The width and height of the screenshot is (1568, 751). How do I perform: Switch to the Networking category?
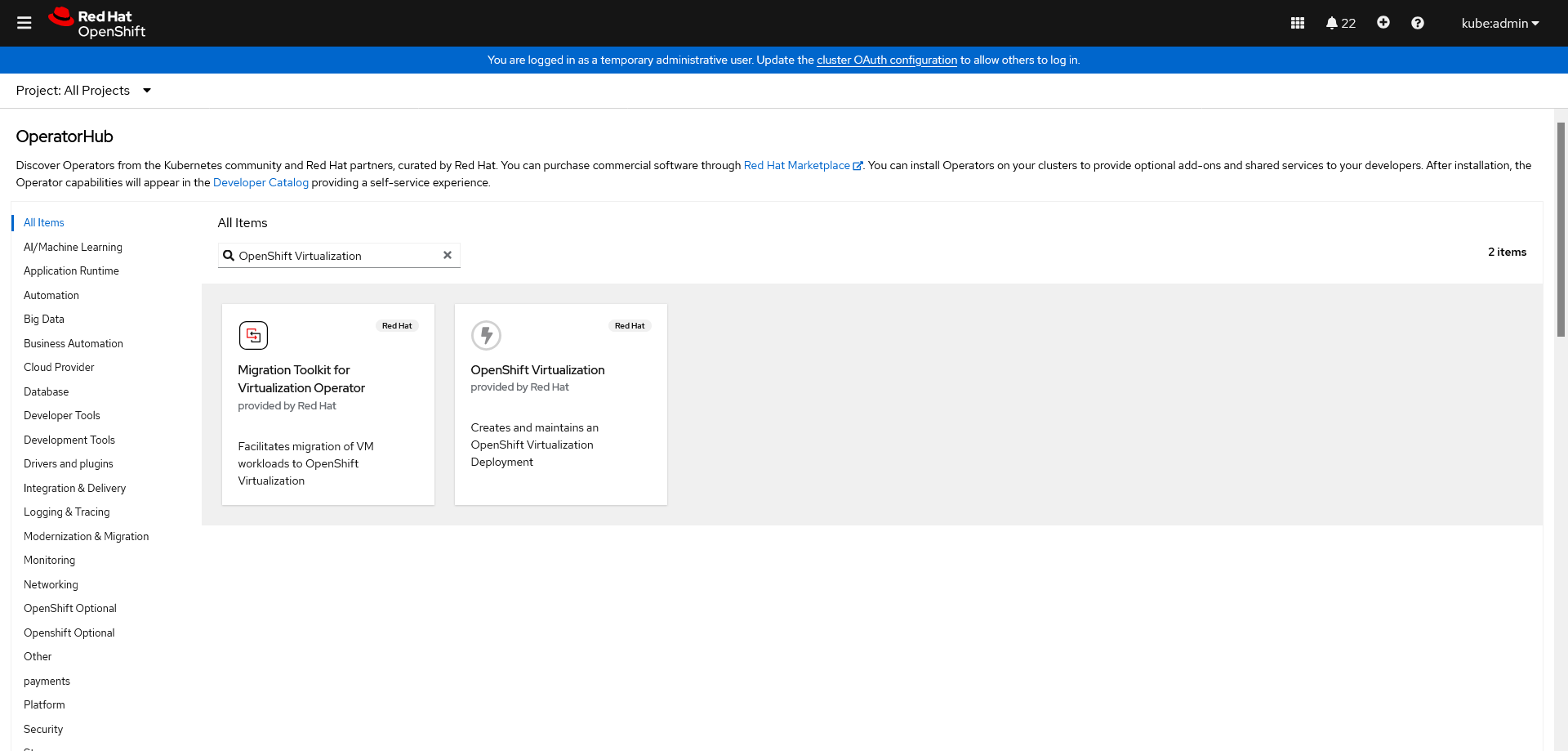click(x=51, y=584)
